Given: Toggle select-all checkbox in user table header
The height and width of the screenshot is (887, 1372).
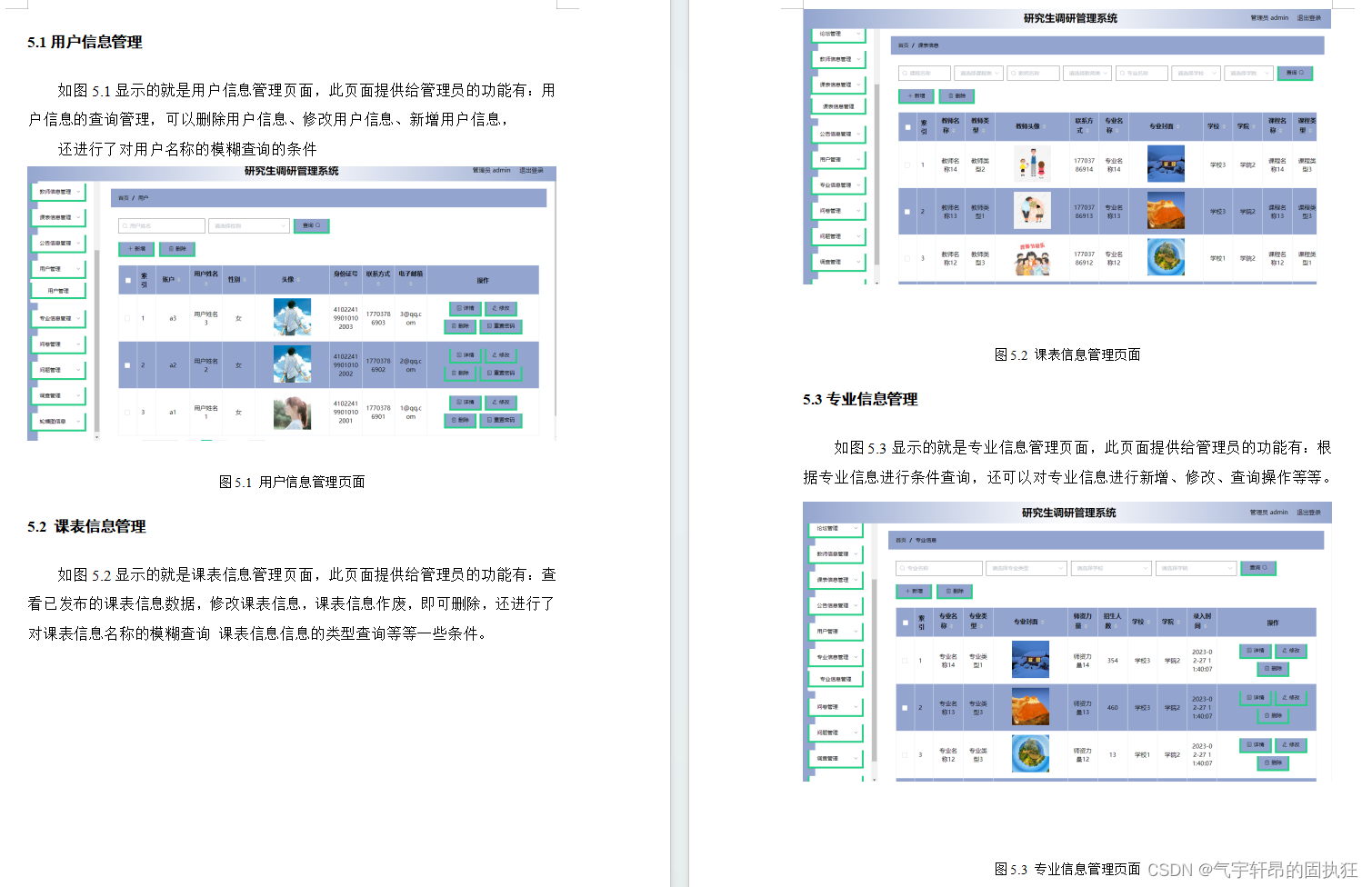Looking at the screenshot, I should pyautogui.click(x=127, y=281).
